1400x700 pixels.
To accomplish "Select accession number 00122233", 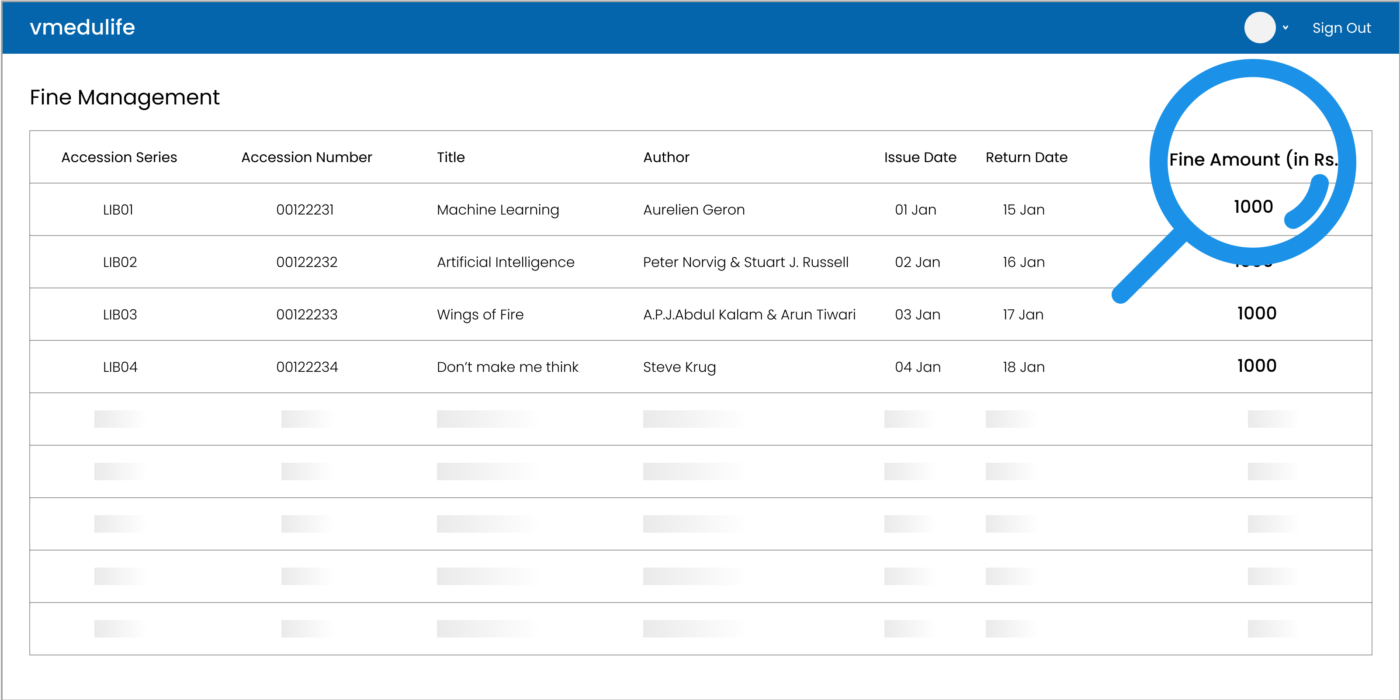I will pyautogui.click(x=306, y=314).
